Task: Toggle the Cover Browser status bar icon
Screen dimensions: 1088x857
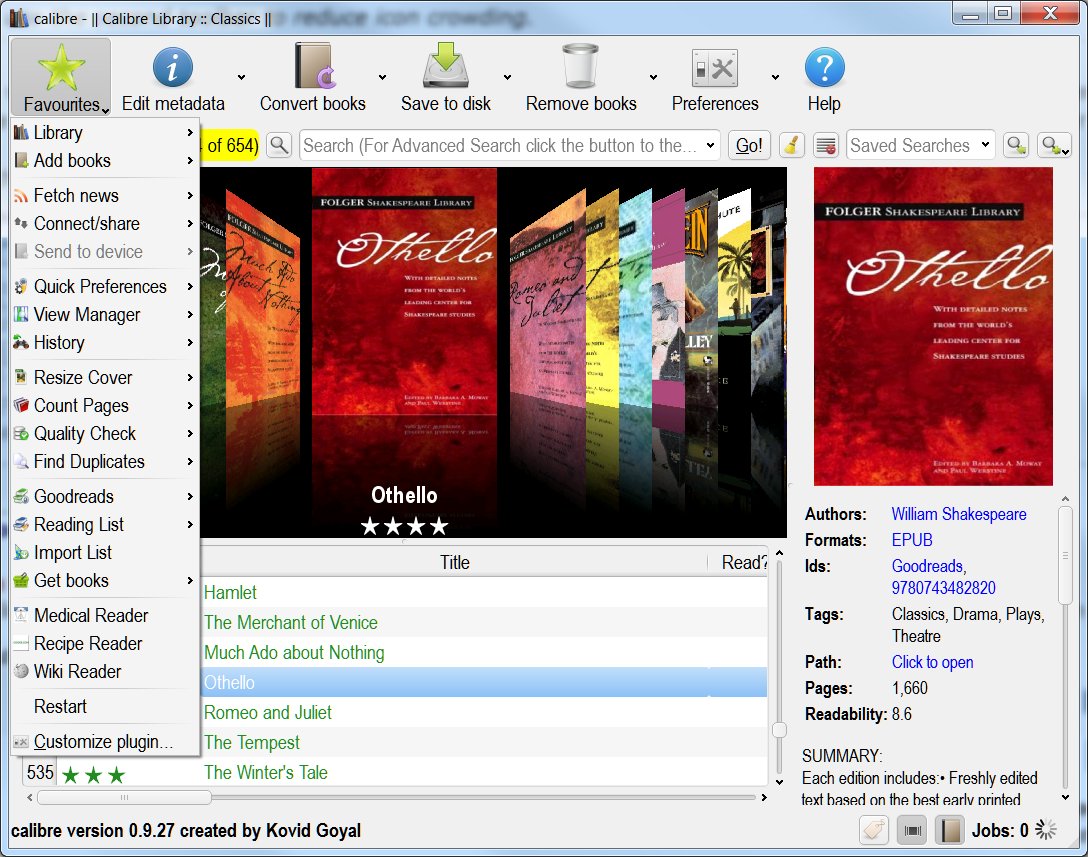Action: click(912, 829)
